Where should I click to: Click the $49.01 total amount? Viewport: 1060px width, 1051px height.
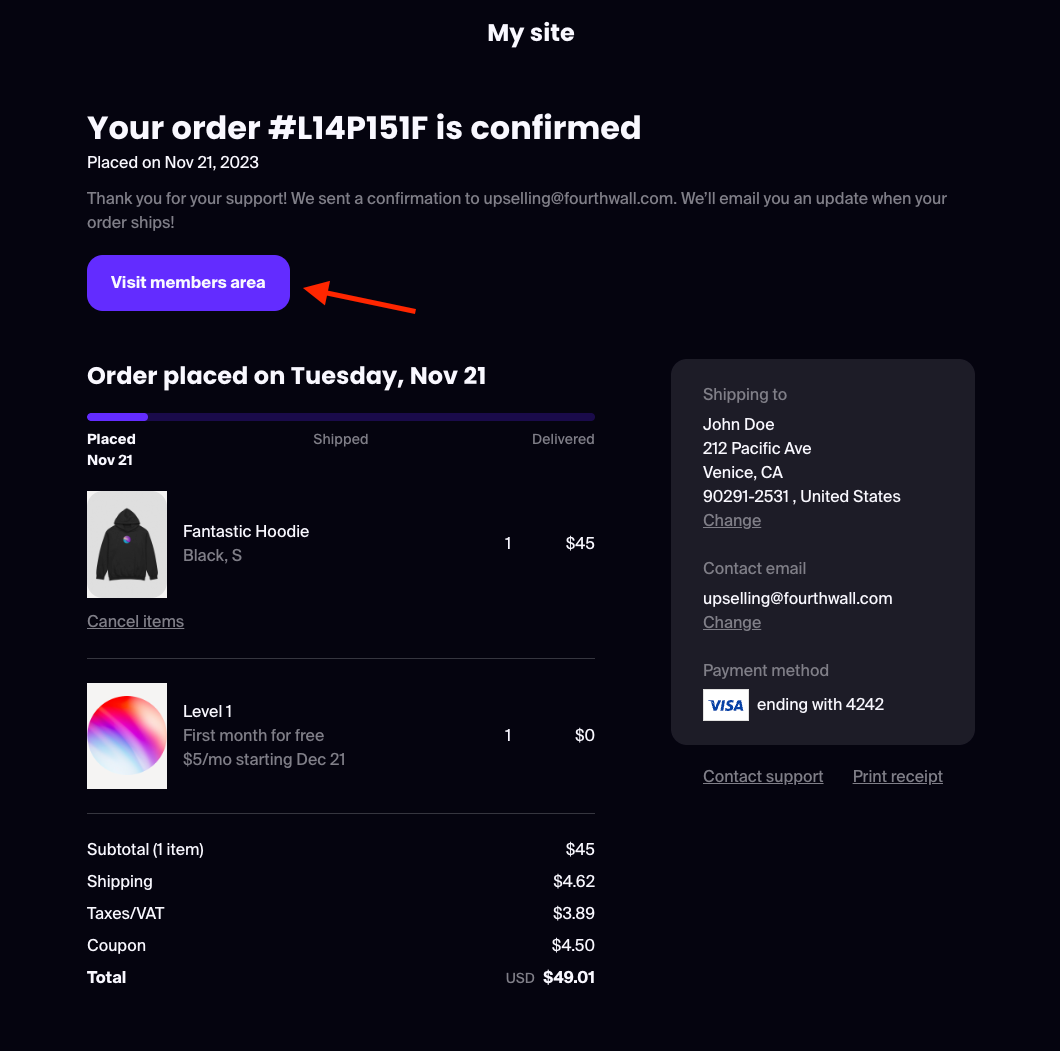568,977
